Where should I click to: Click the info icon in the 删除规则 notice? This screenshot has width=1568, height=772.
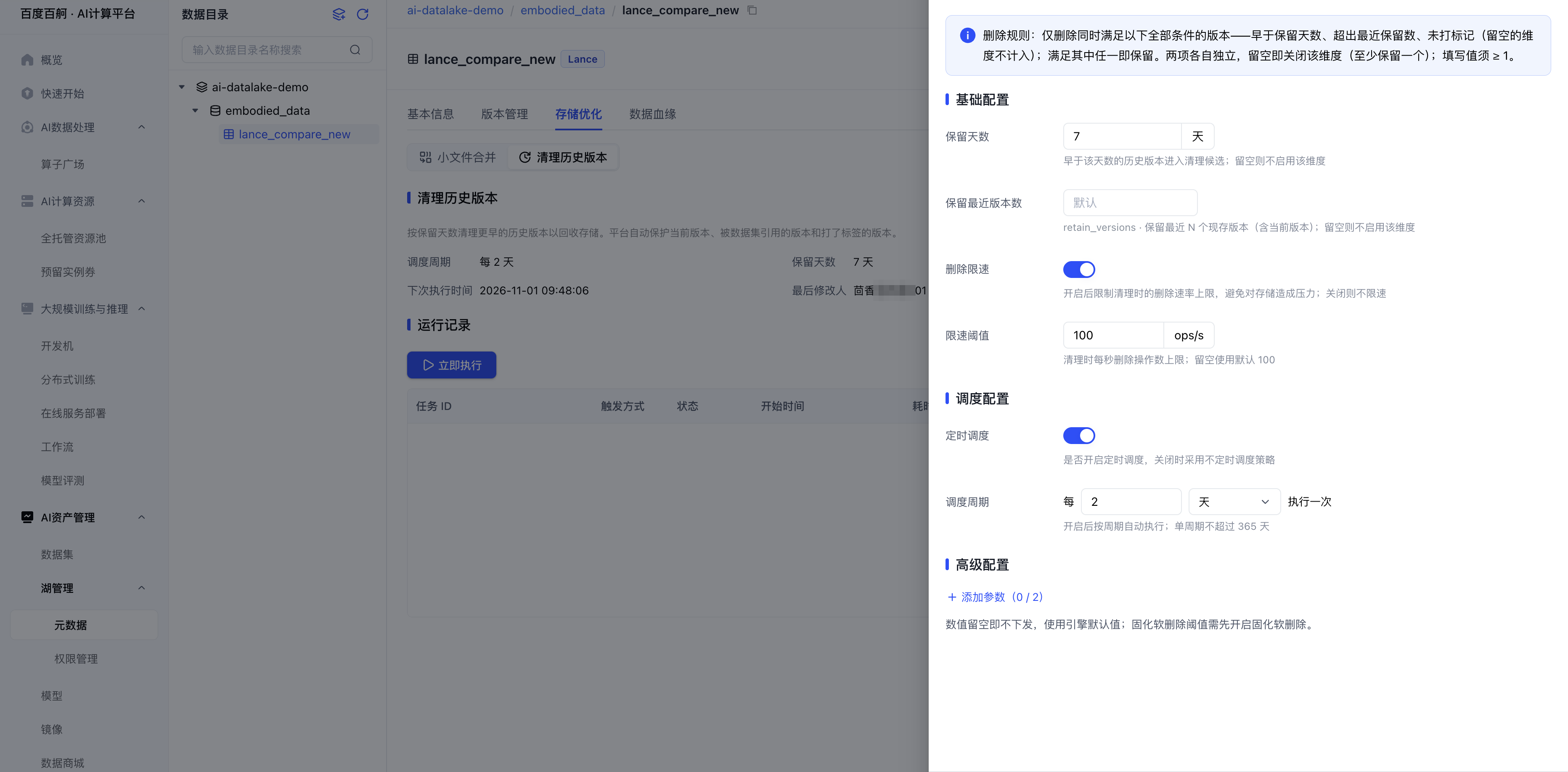click(x=967, y=35)
